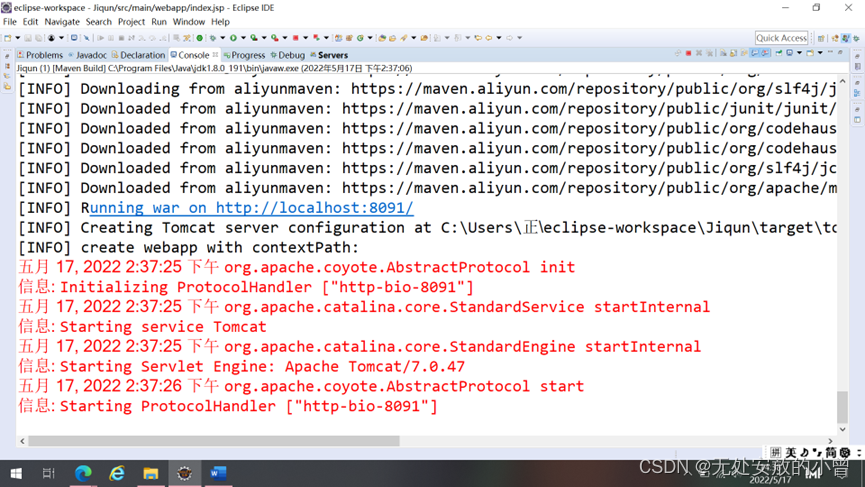Click the Open Perspective icon
Screen dimensions: 865x487
[x=821, y=38]
